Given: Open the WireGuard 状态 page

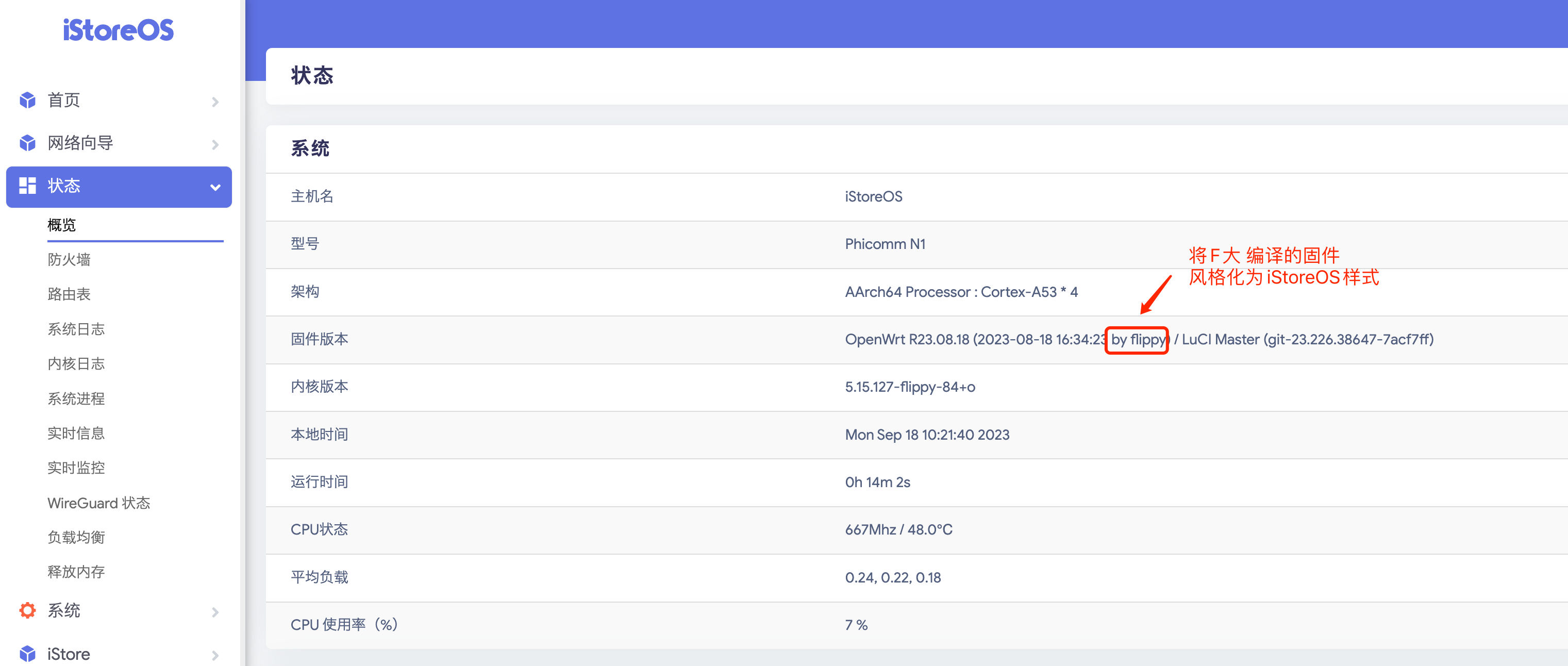Looking at the screenshot, I should 98,503.
